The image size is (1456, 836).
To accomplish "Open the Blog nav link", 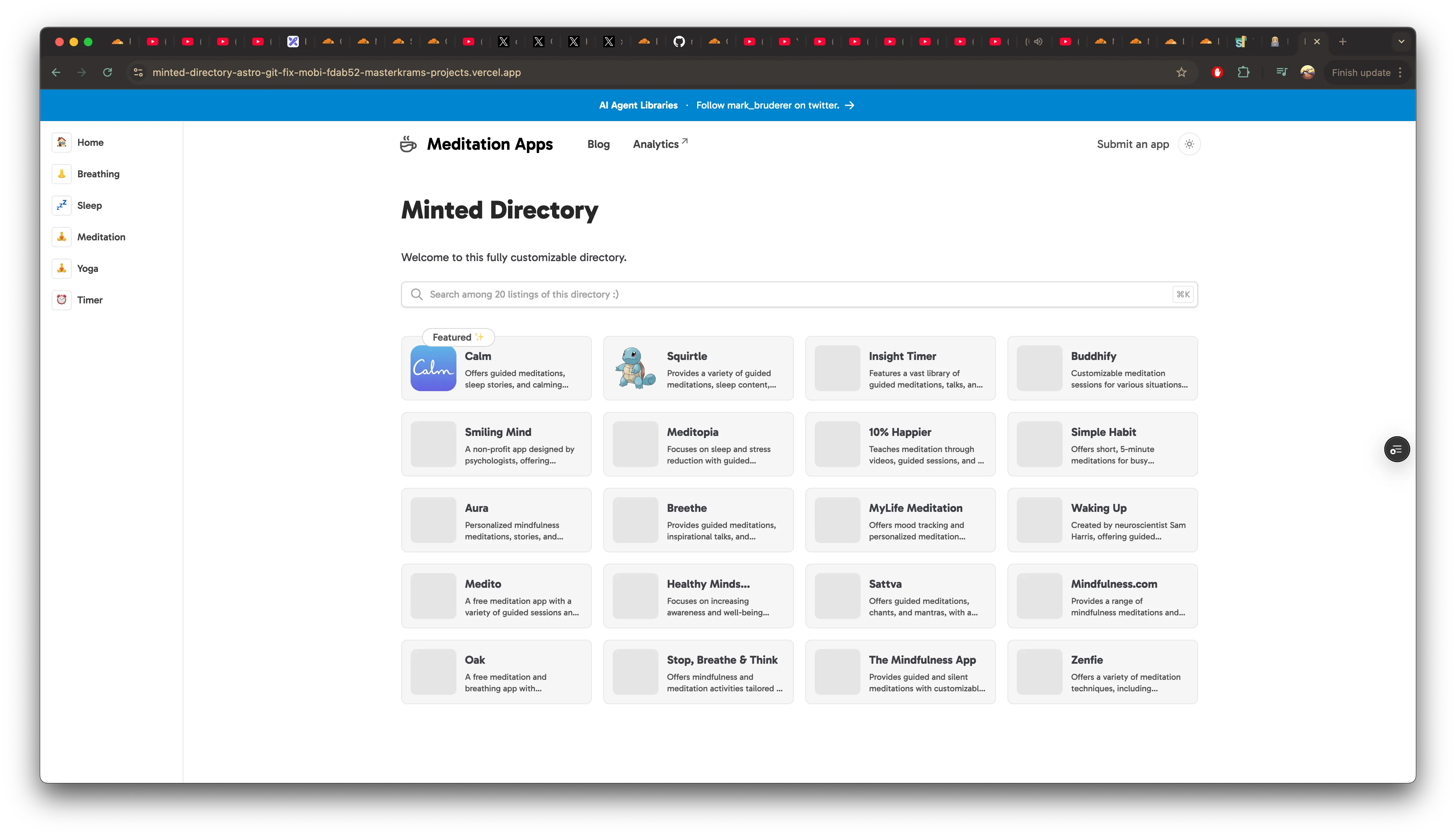I will pyautogui.click(x=598, y=144).
